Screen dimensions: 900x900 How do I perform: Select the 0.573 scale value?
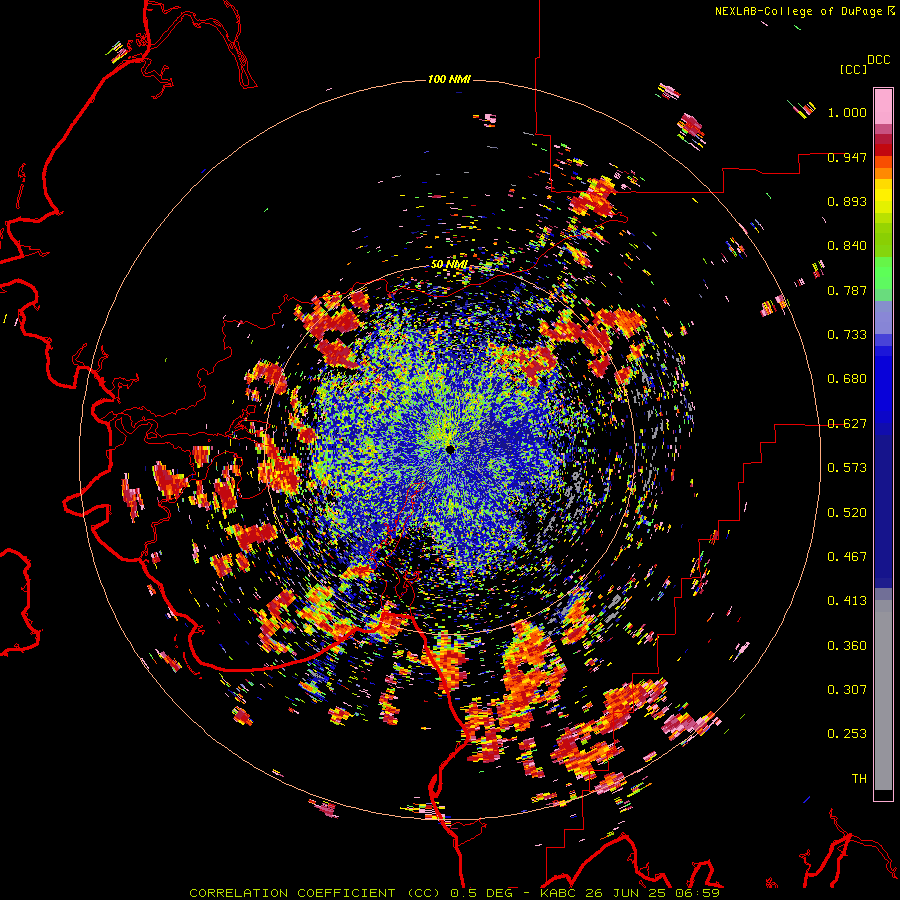[847, 468]
